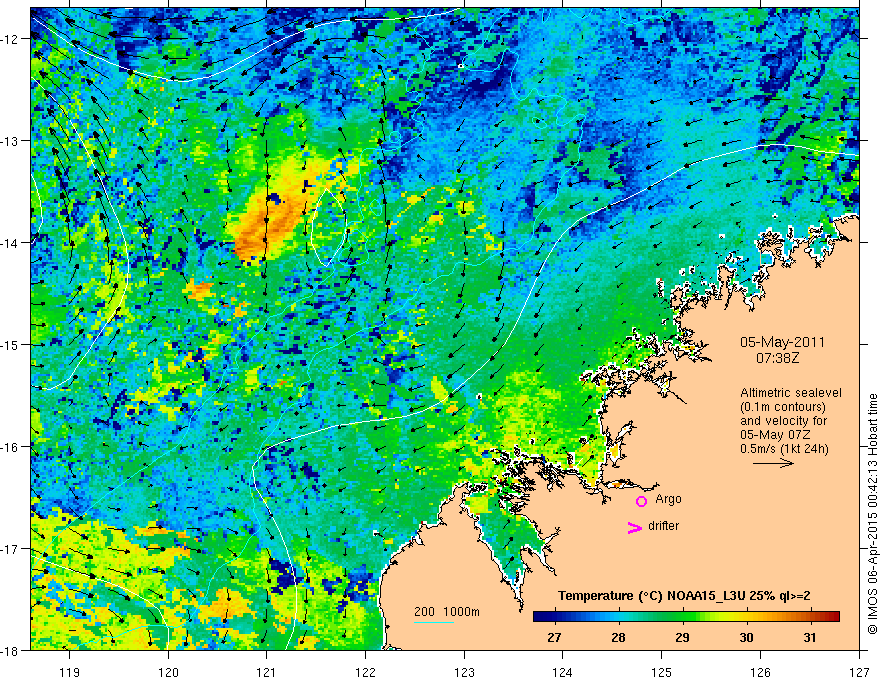Click the date text 05-May-2011

coord(782,342)
